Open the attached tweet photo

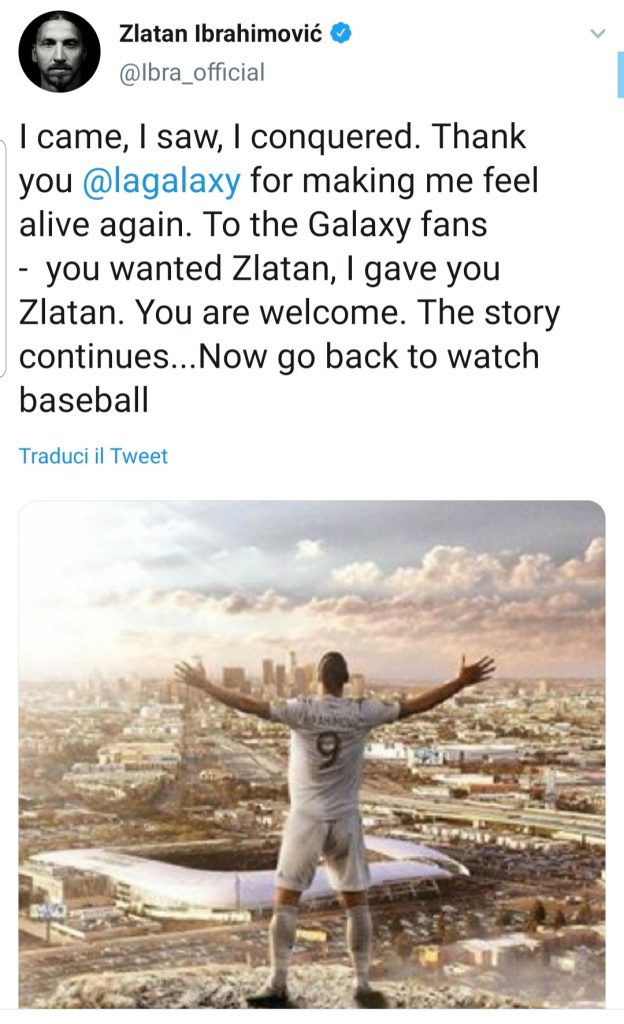[312, 754]
